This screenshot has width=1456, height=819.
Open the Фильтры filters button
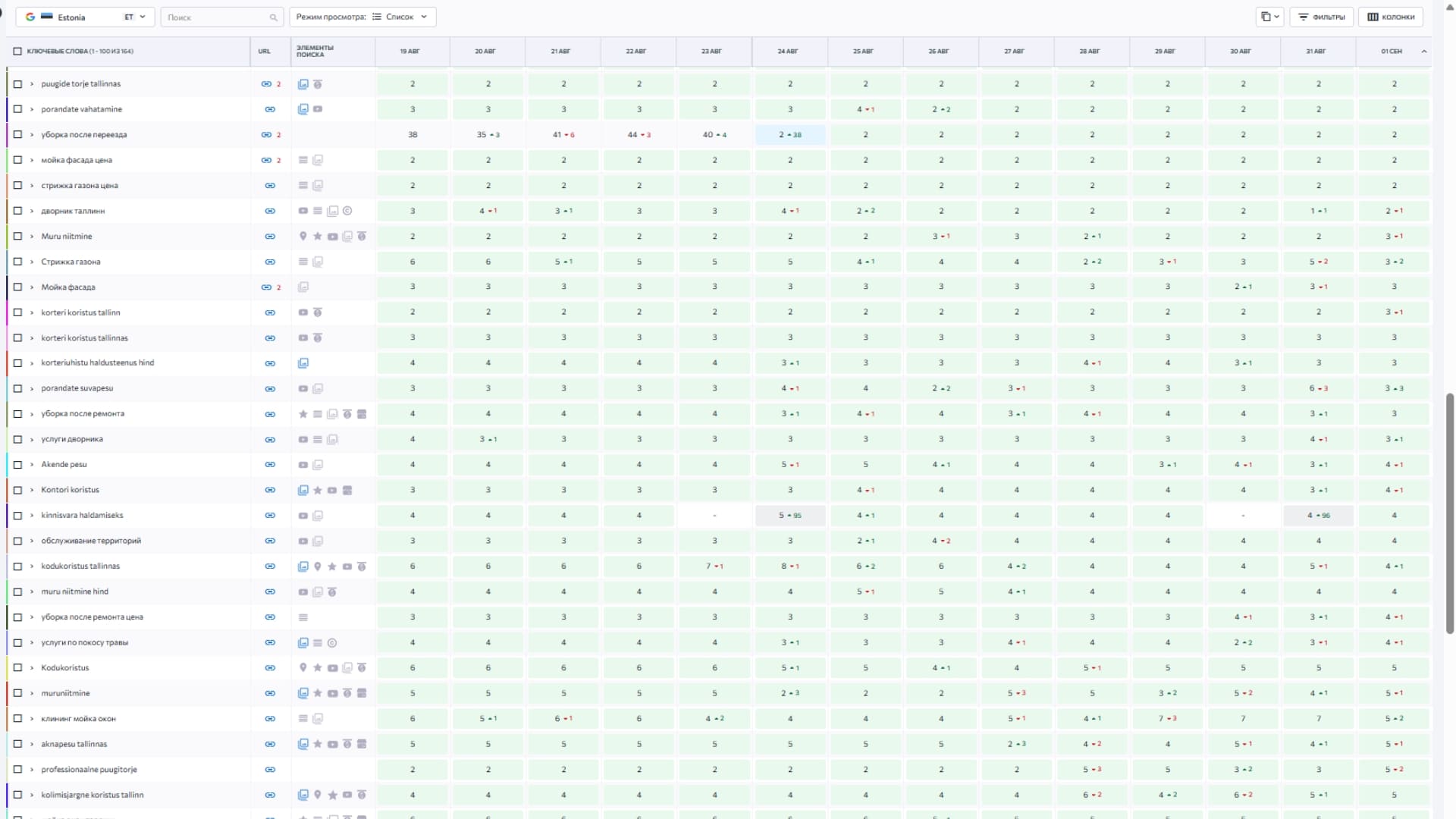point(1322,17)
